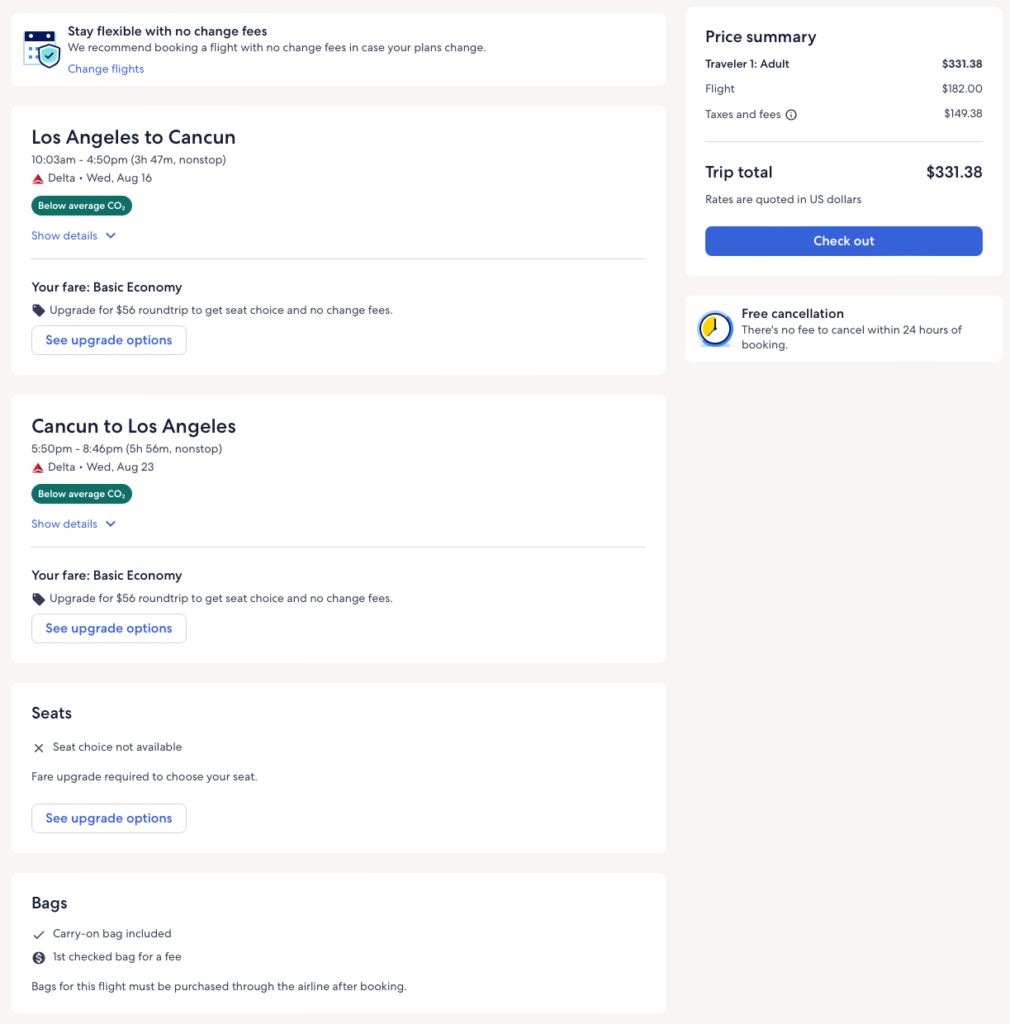Click the Delta logo on Los Angeles to Cancun flight
1010x1024 pixels.
click(38, 179)
